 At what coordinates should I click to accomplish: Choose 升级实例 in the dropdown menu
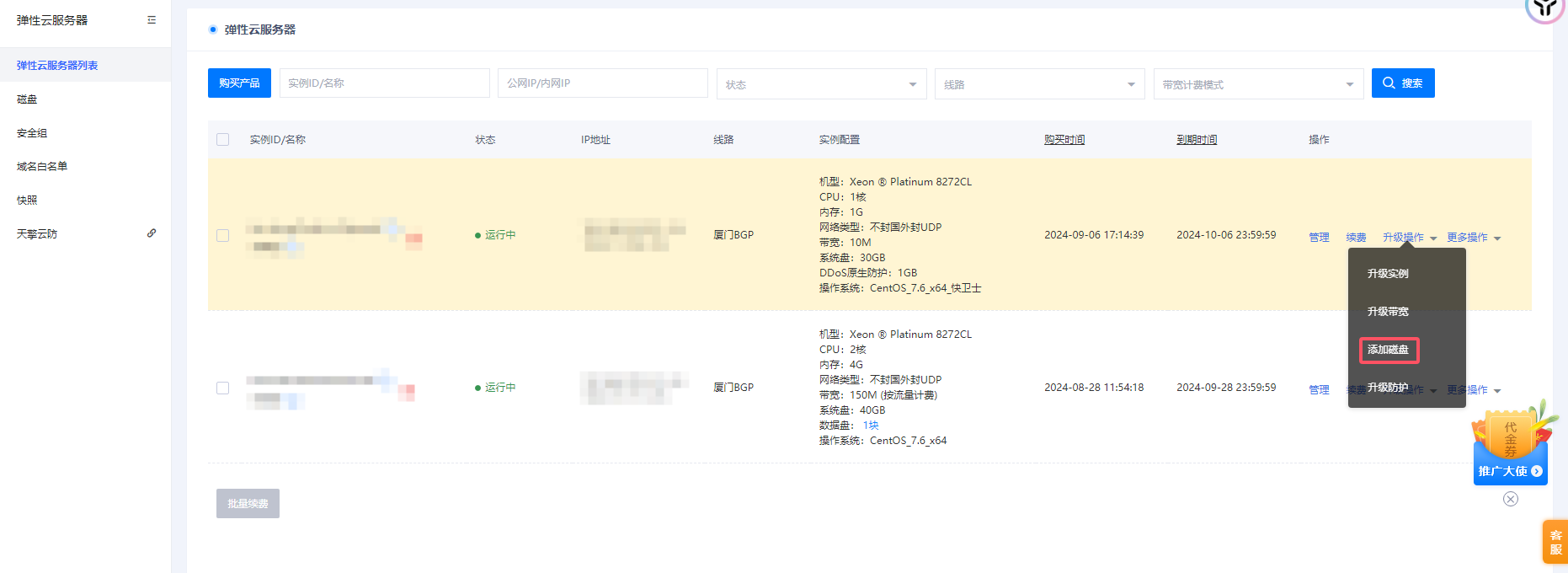(1388, 274)
